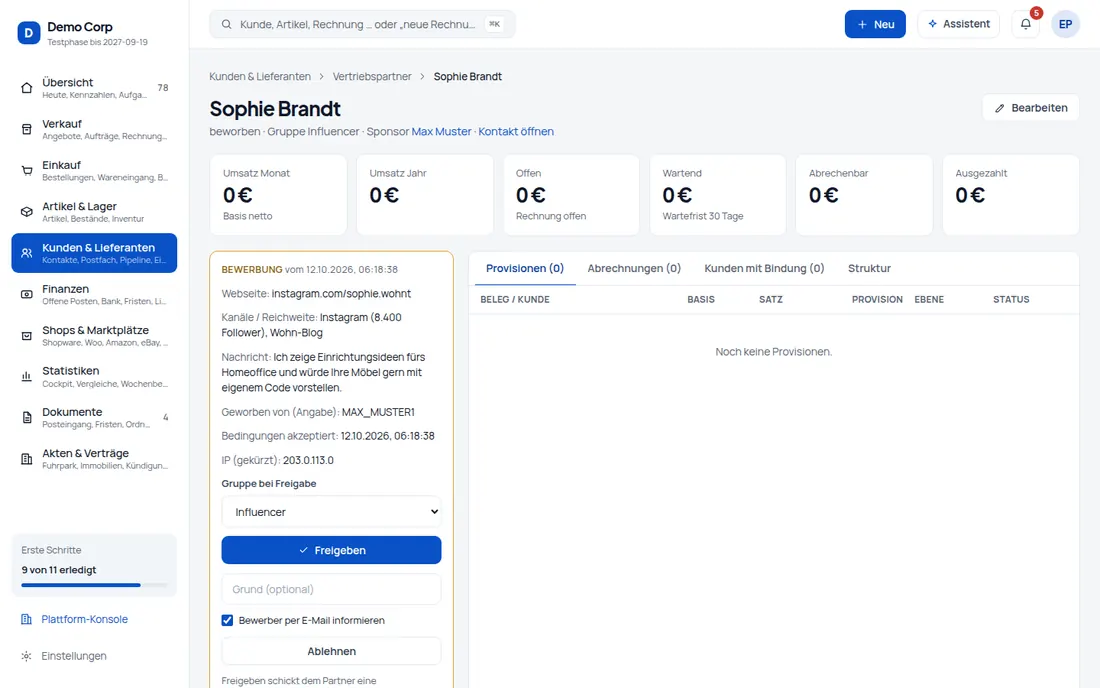Click the MAX_MUSTER1 referral code text
This screenshot has height=688, width=1100.
(378, 412)
